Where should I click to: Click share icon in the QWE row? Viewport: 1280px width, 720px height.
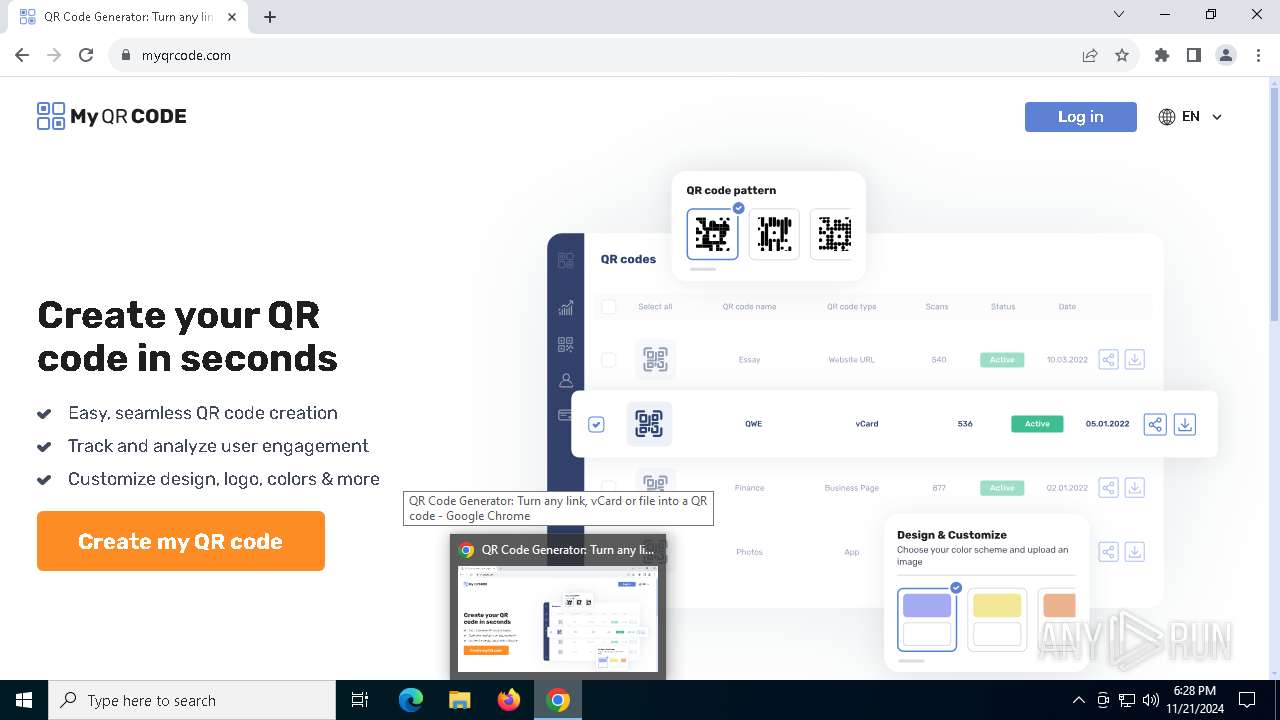(1155, 424)
